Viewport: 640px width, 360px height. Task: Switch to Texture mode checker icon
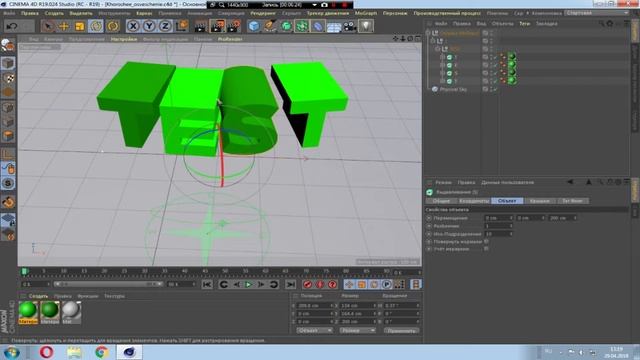point(8,78)
